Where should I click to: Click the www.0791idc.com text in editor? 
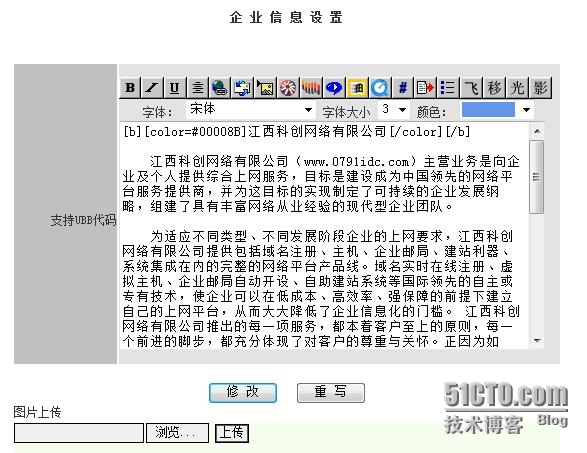point(356,162)
